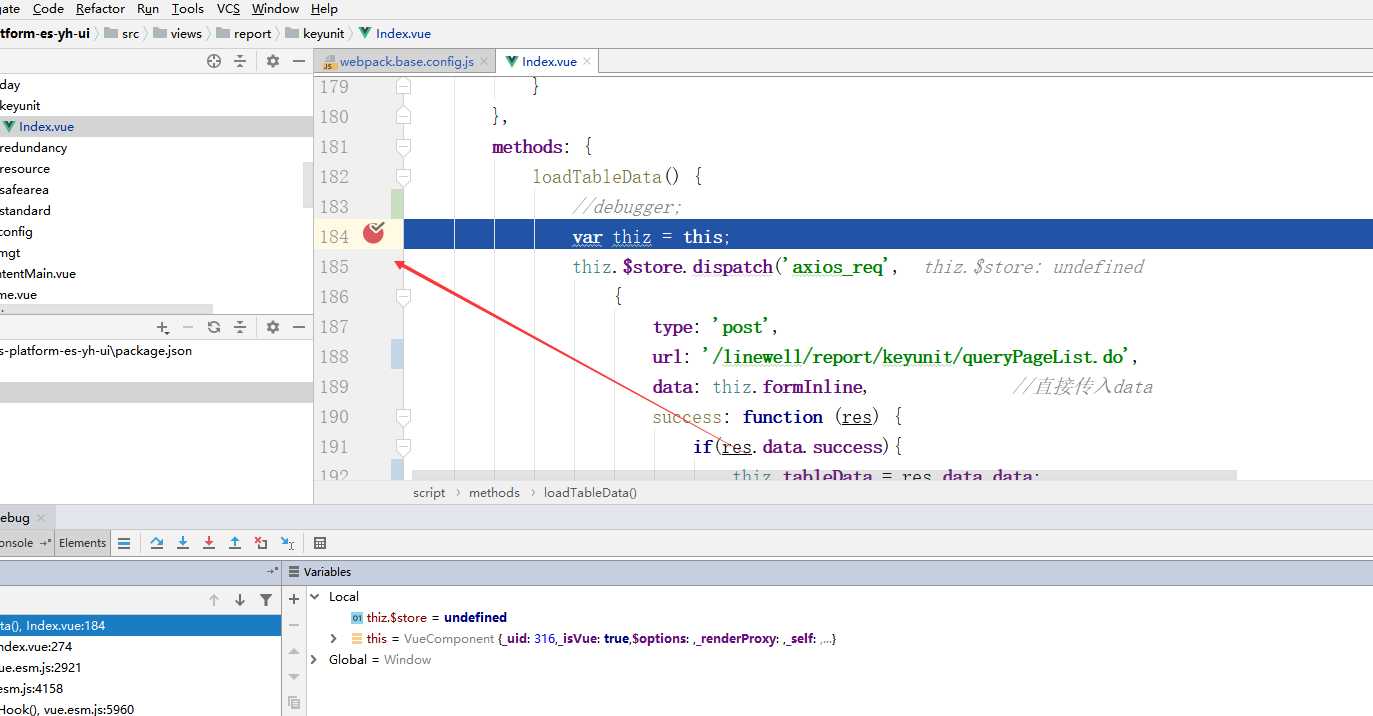
Task: Click next frame down arrow
Action: 240,600
